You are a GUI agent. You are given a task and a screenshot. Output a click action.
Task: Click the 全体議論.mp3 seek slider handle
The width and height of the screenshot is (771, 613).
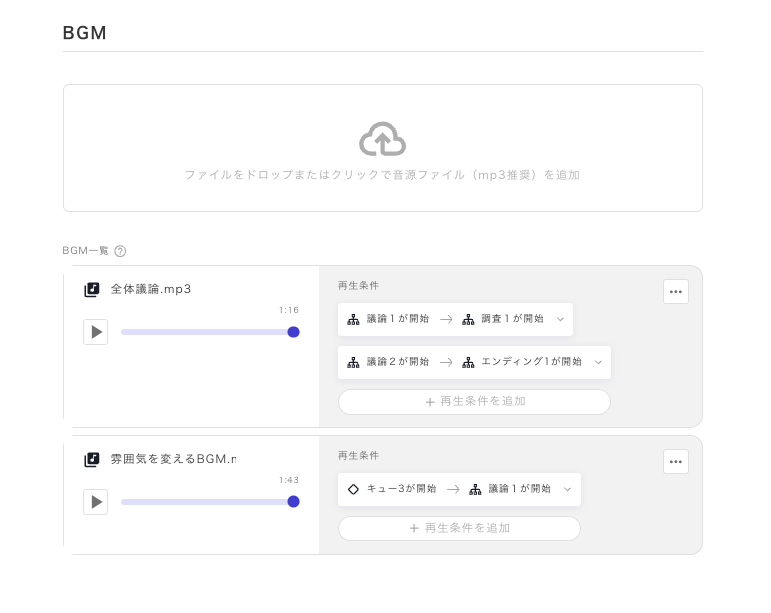[293, 332]
